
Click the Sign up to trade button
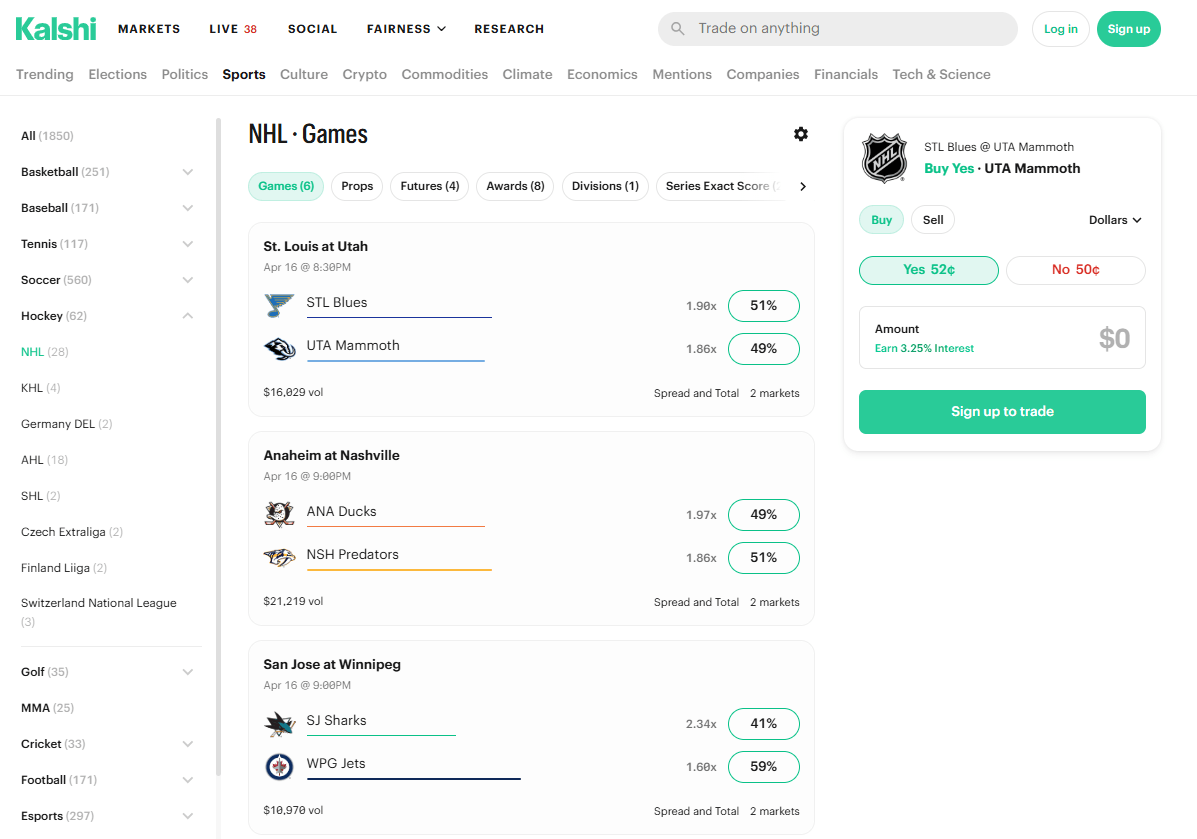coord(1002,412)
